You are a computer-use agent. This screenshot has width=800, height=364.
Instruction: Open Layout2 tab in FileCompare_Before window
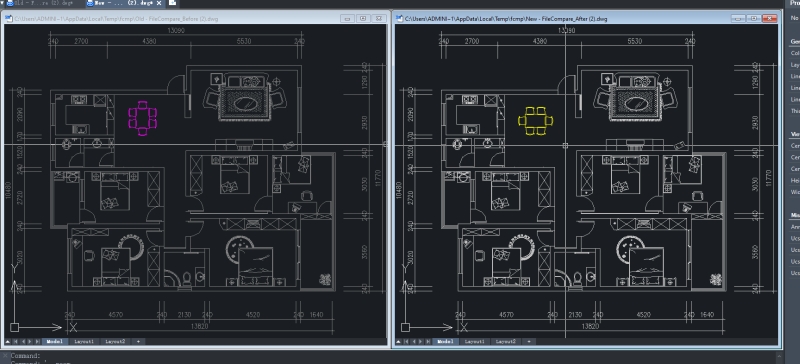pos(115,342)
